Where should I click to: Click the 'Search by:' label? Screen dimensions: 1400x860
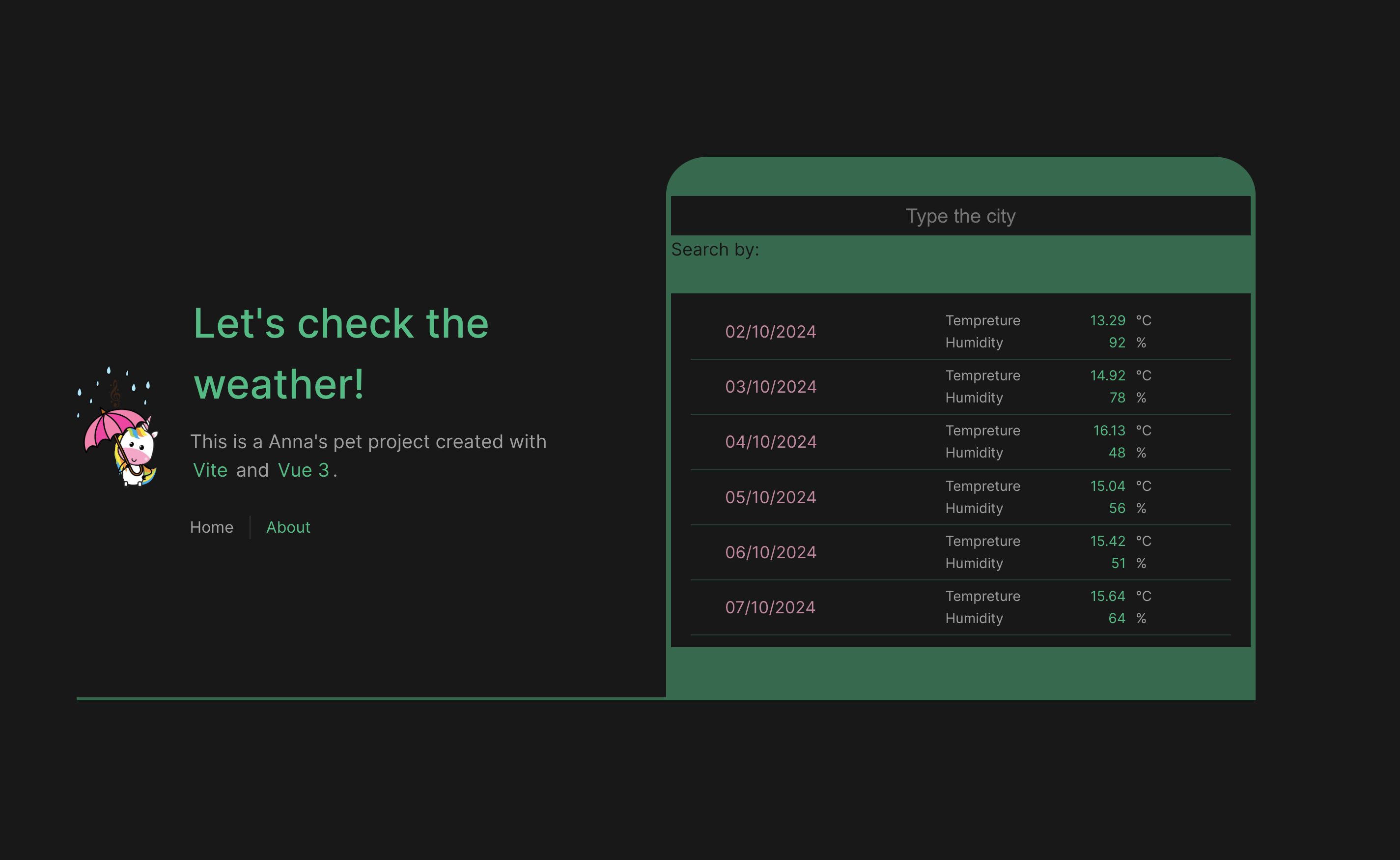[715, 250]
